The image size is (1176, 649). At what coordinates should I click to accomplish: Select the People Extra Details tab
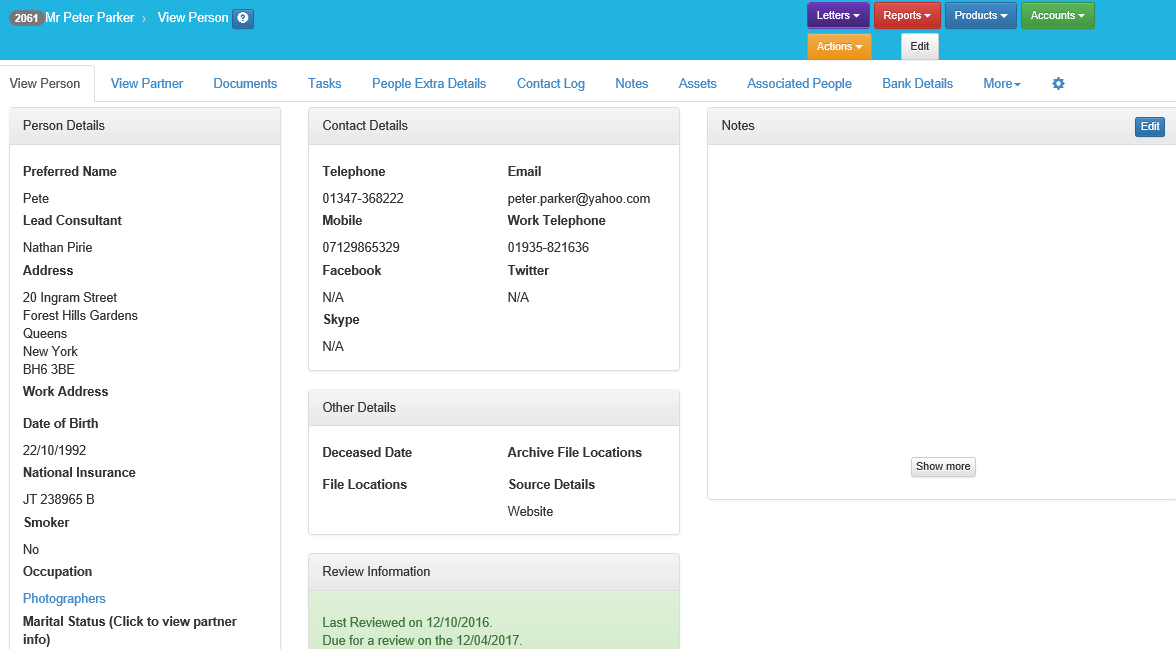click(x=429, y=84)
